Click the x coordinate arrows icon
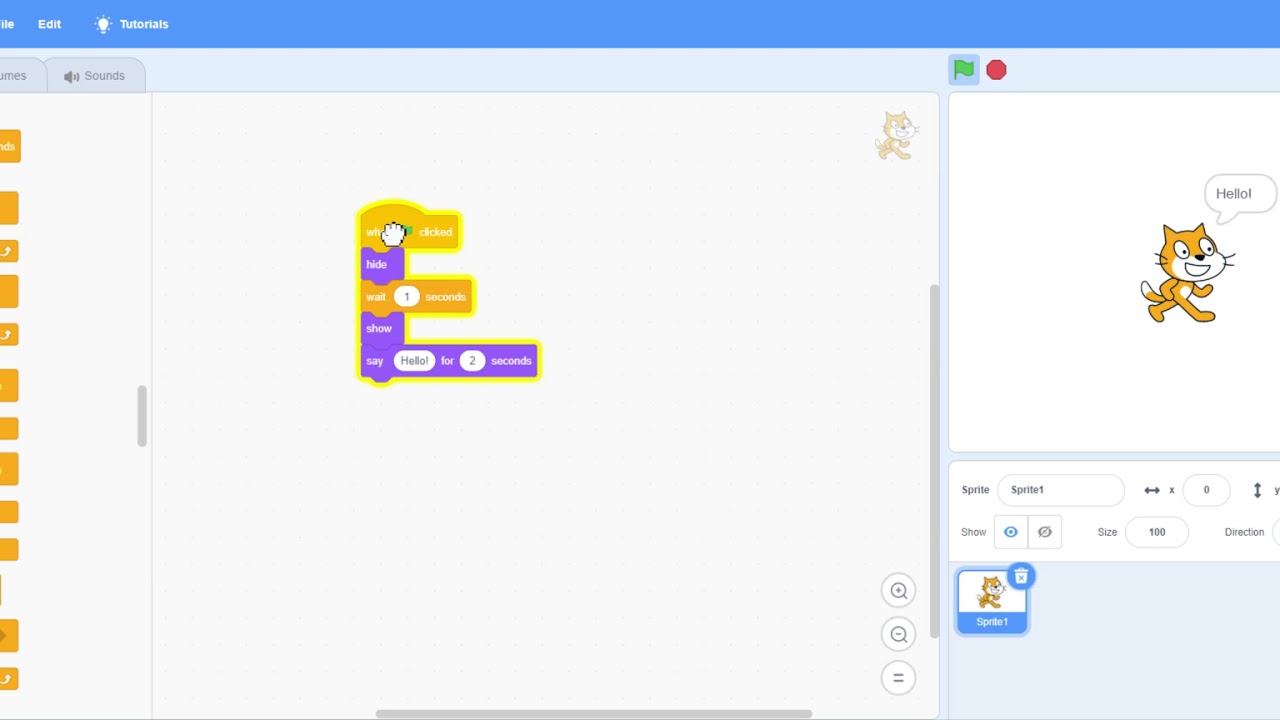The image size is (1280, 720). pyautogui.click(x=1152, y=490)
